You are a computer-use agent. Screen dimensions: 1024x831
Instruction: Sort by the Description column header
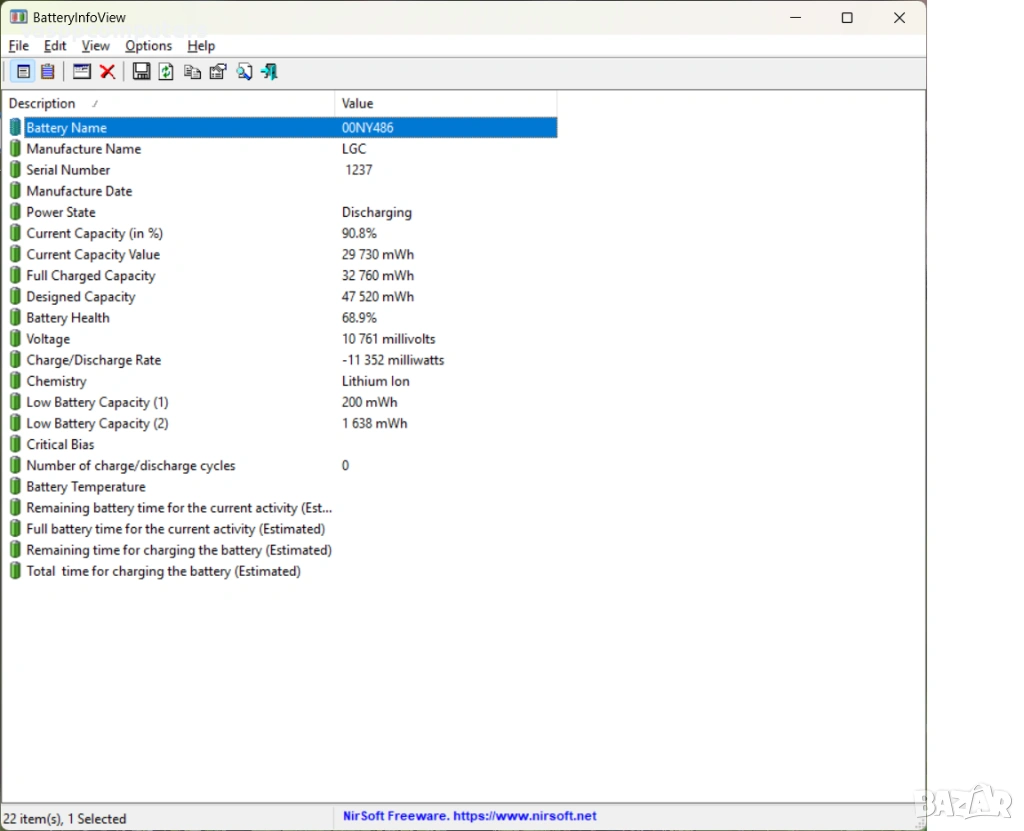42,104
